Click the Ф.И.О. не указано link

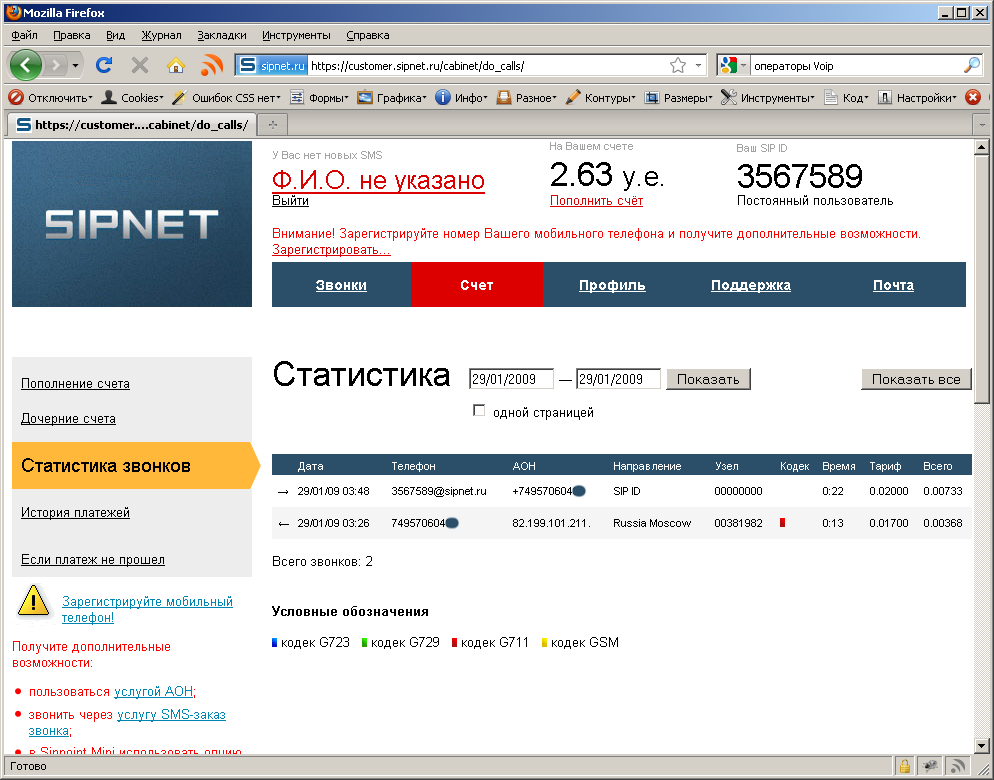378,181
